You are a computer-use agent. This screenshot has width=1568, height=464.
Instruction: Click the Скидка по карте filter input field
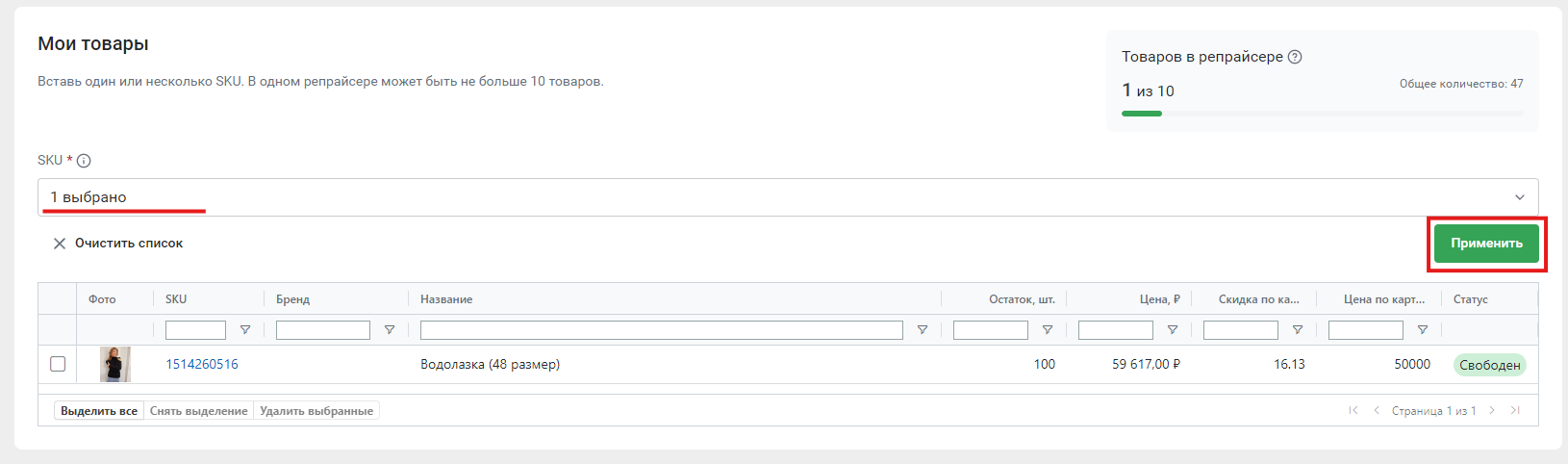tap(1241, 330)
